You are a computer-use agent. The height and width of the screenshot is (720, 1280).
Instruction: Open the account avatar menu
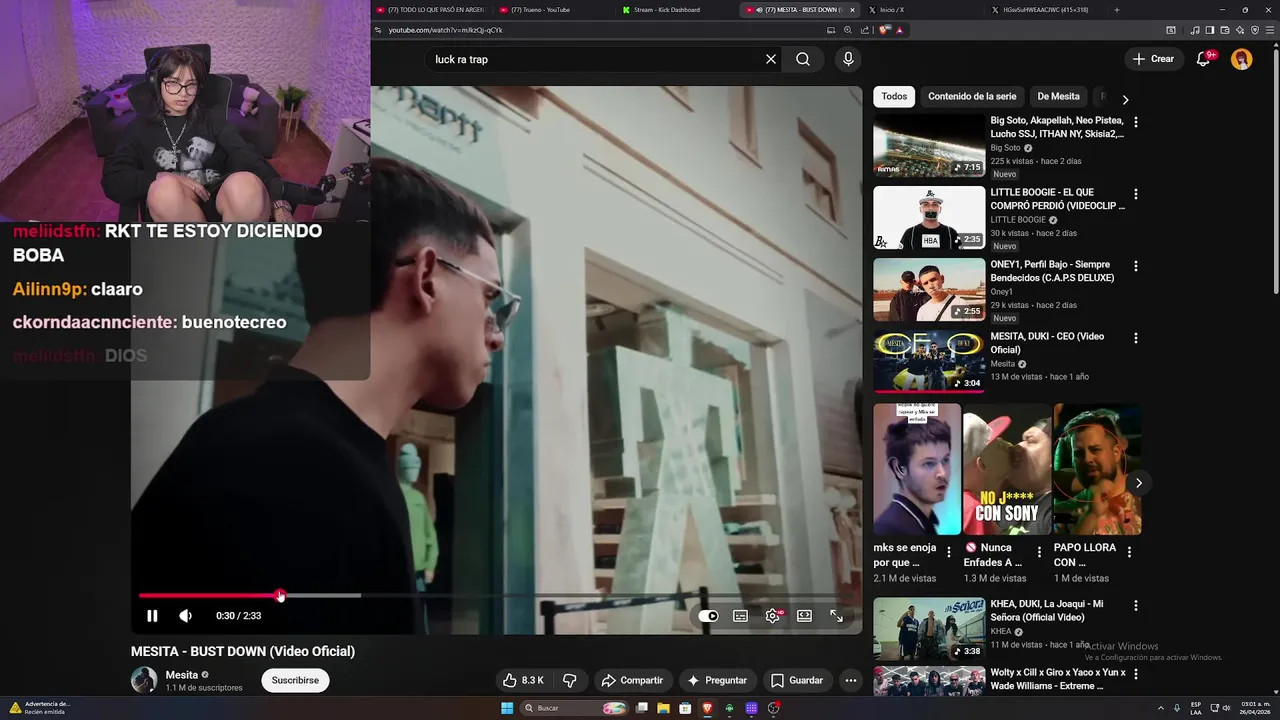(1242, 59)
